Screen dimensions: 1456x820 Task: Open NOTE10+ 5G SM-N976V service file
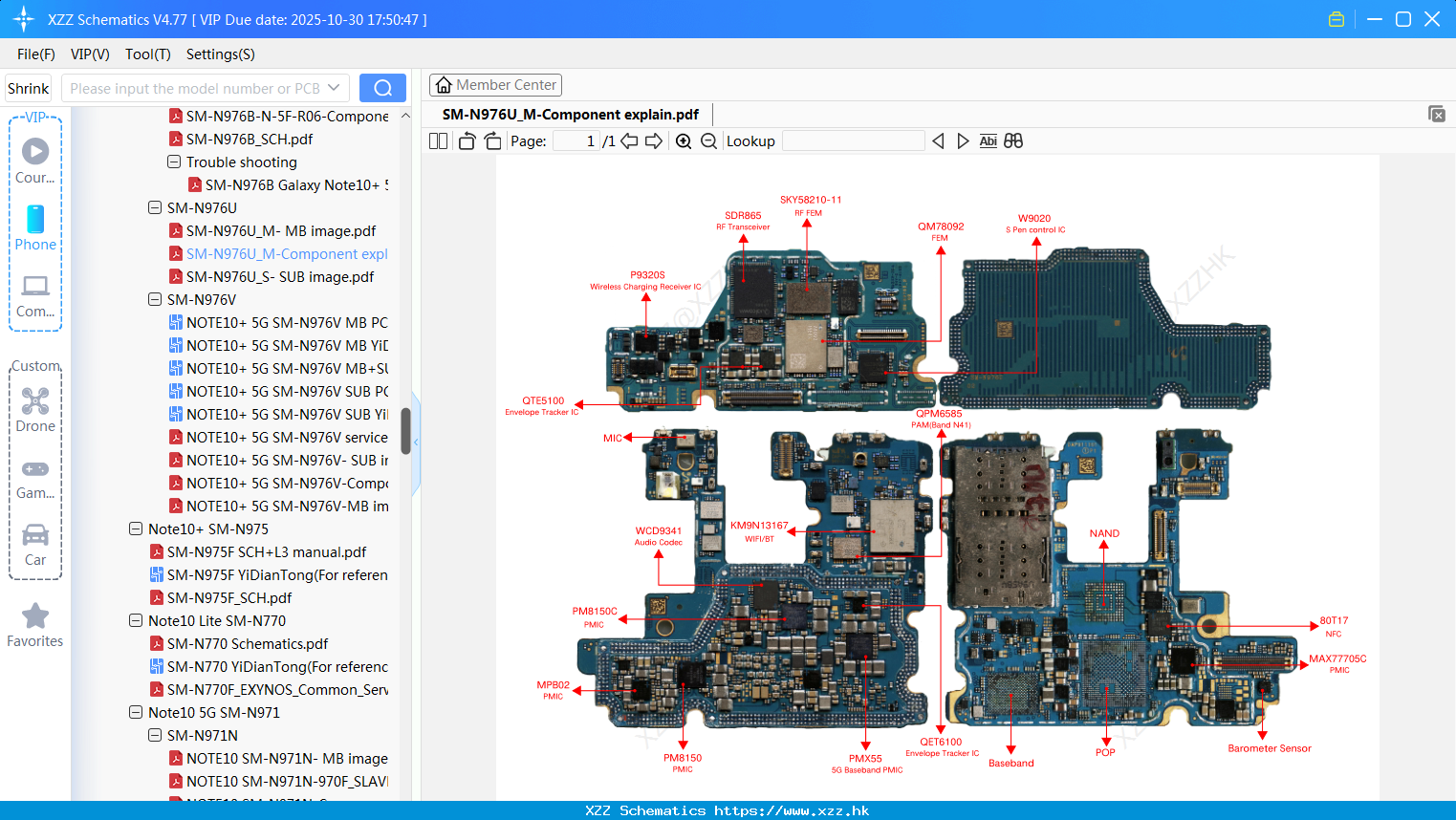pos(287,438)
